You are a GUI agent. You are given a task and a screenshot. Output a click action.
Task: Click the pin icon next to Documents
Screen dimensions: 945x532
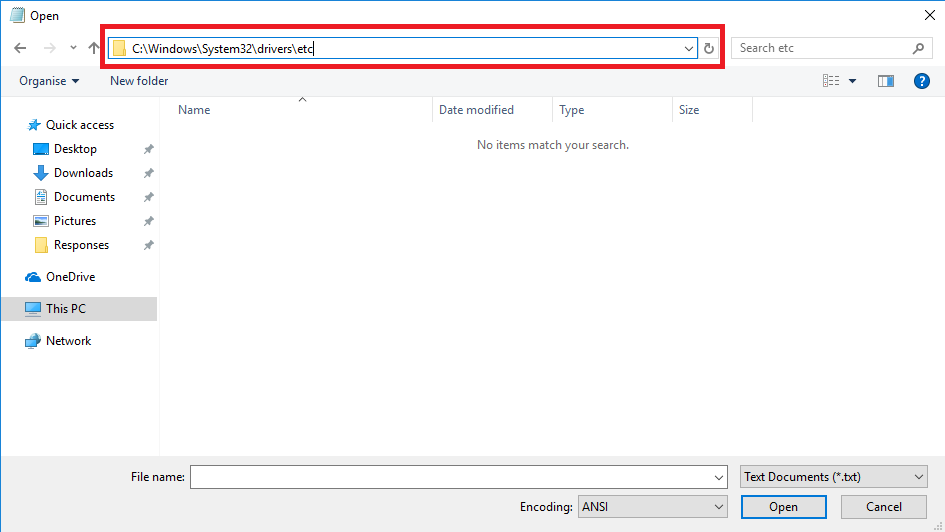[148, 197]
